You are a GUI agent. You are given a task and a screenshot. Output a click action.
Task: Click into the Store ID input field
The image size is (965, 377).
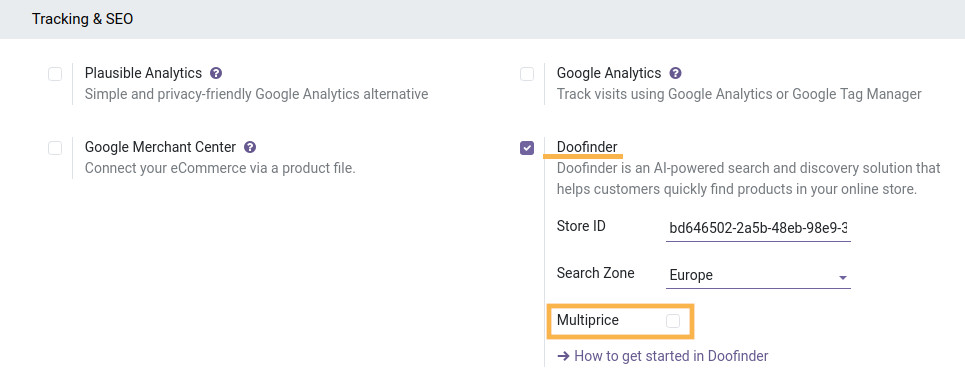(x=758, y=228)
